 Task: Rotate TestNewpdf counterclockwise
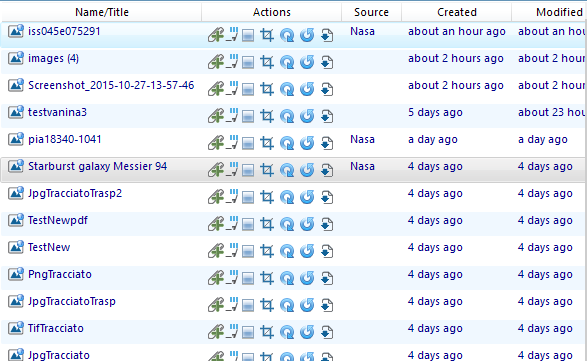[307, 224]
